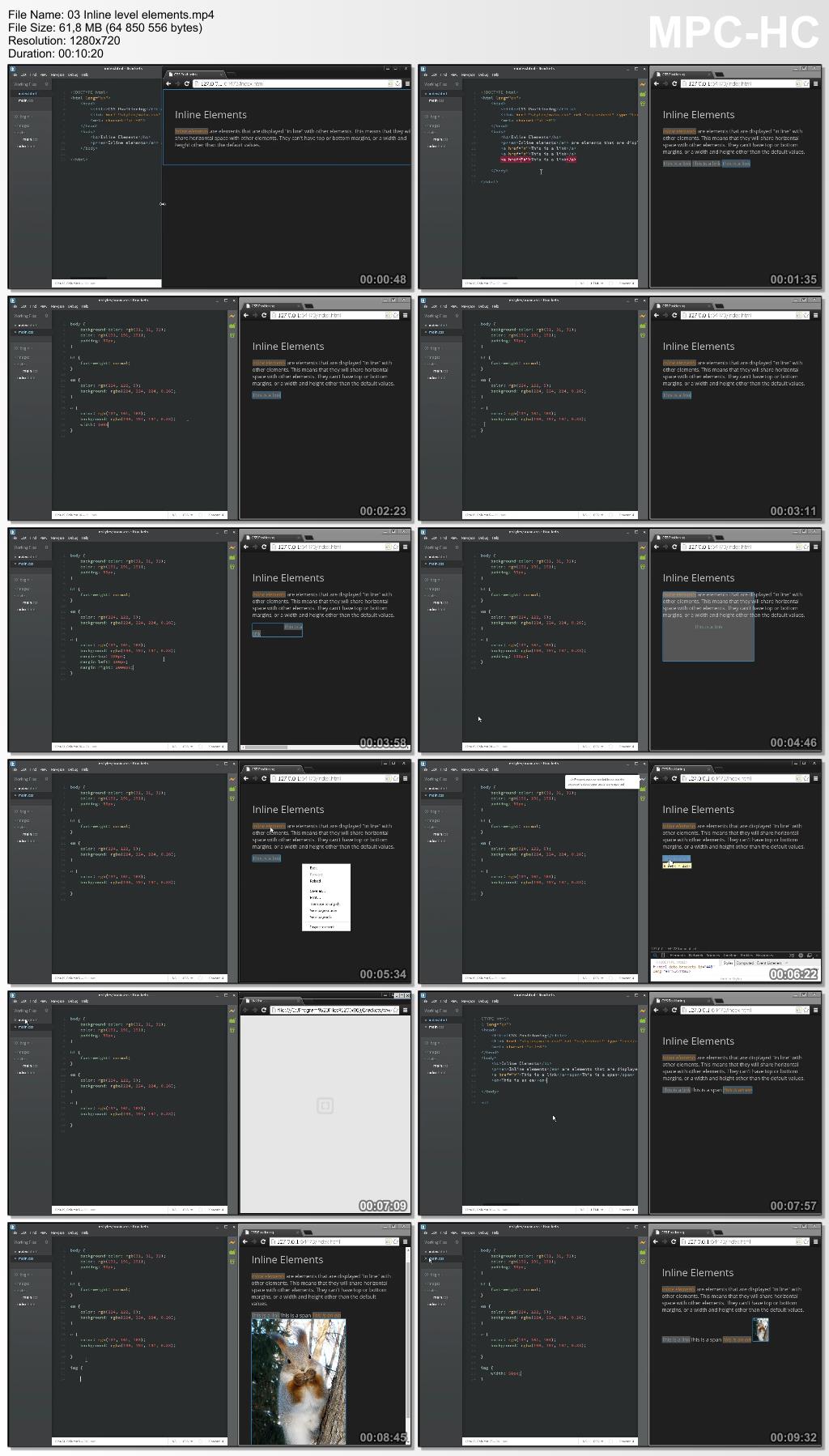Click the 'File Name: 03 Inline level elements.mp4' line
Viewport: 829px width, 1456px height.
tap(111, 15)
